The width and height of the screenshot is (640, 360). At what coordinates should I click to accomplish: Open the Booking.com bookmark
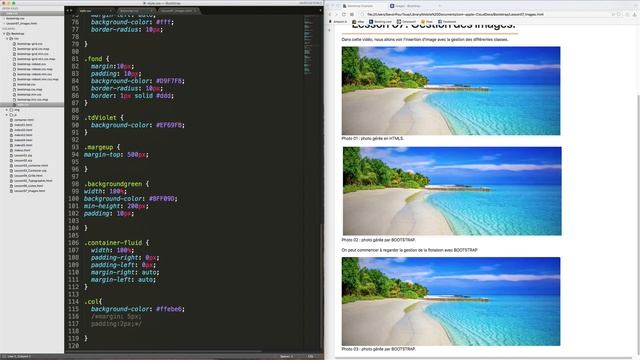[x=380, y=22]
